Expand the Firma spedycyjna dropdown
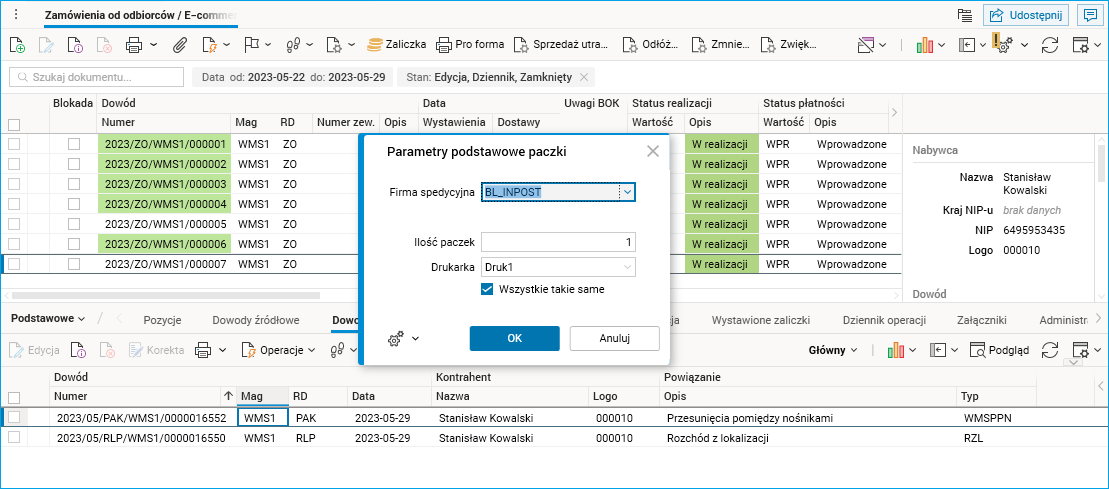 pyautogui.click(x=627, y=192)
